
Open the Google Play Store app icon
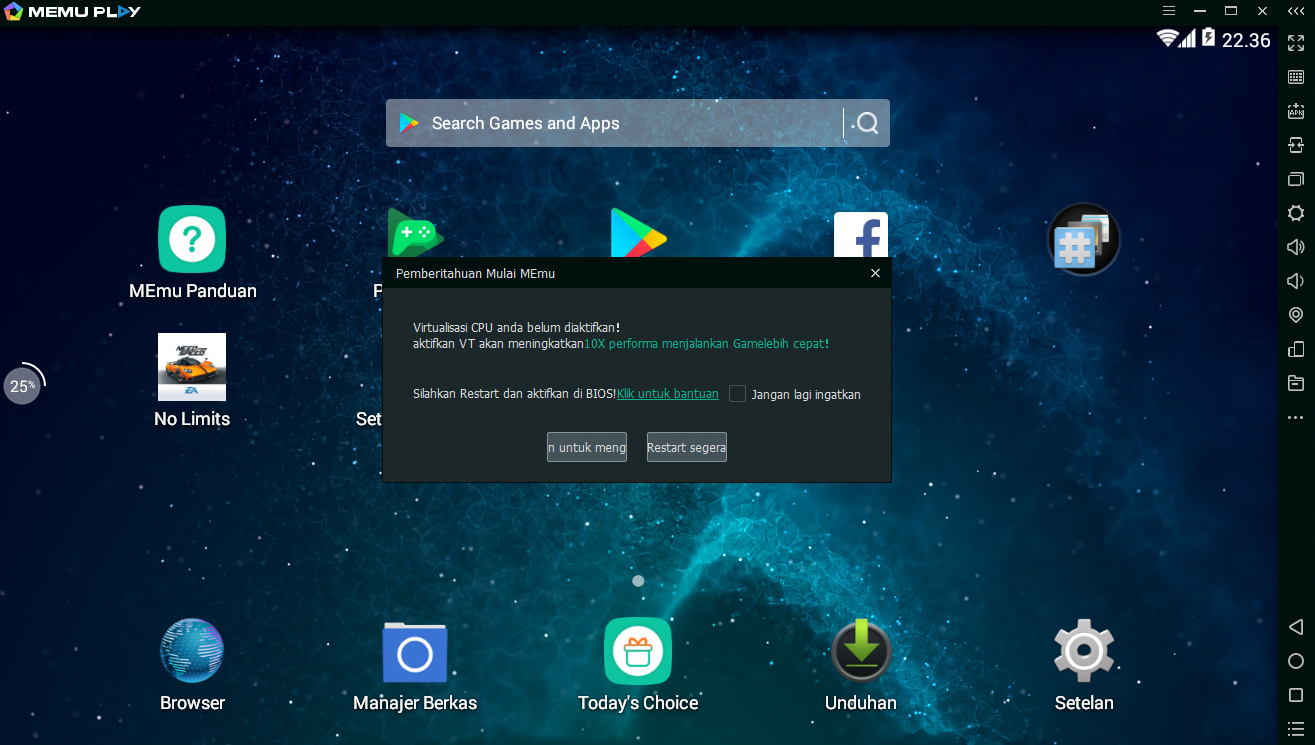(639, 233)
